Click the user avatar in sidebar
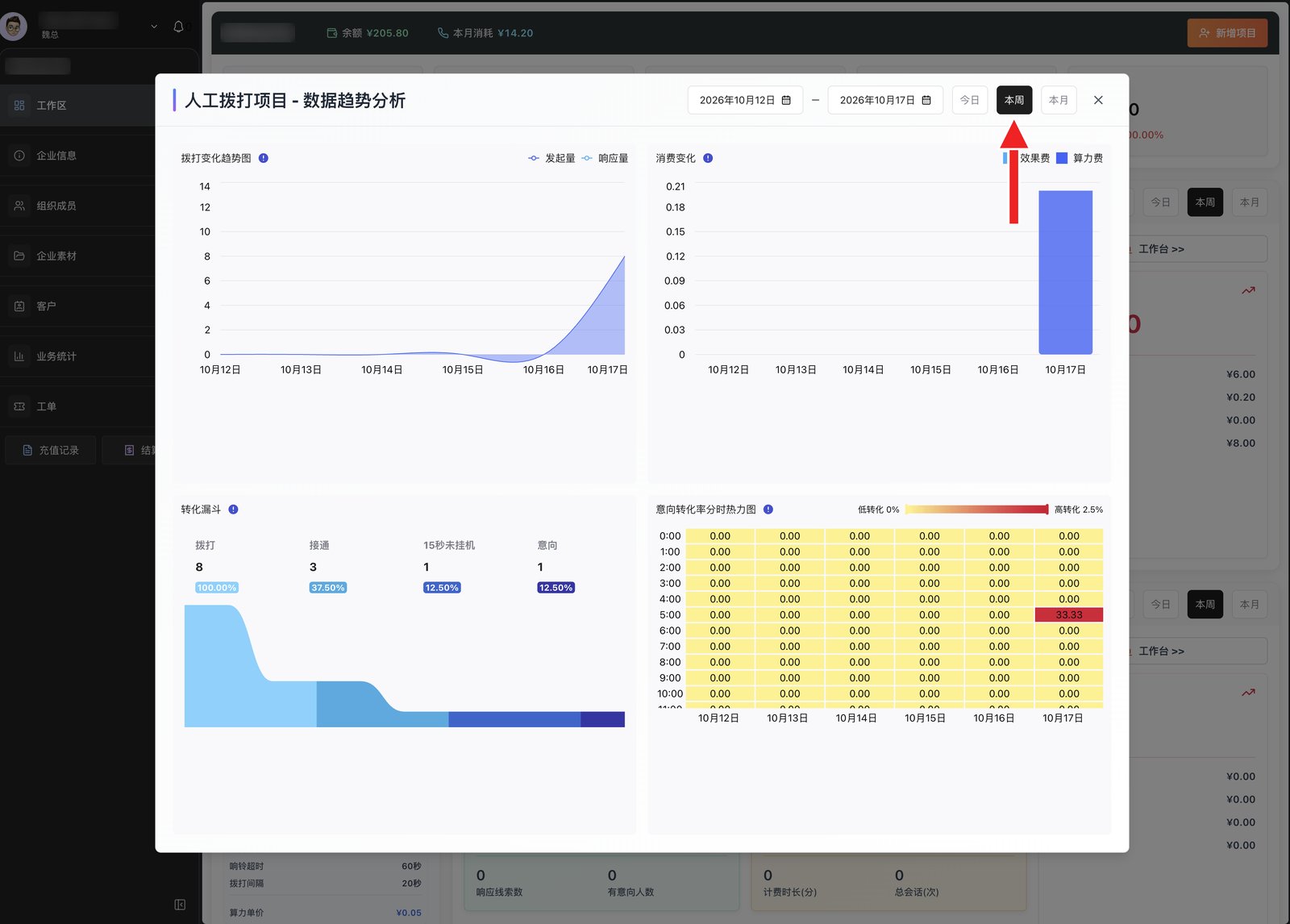The height and width of the screenshot is (924, 1290). click(x=14, y=27)
